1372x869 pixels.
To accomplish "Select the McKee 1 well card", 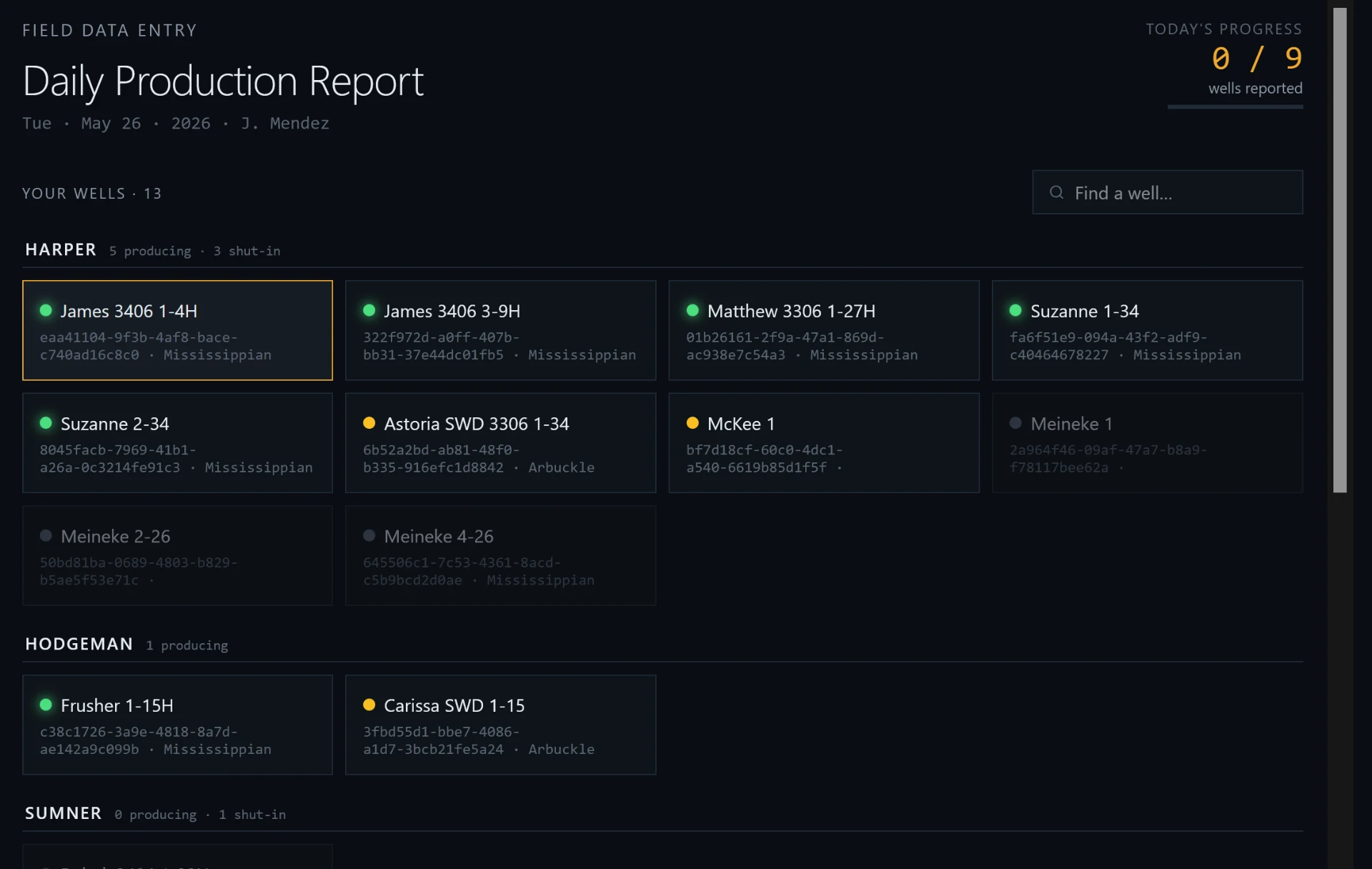I will pyautogui.click(x=824, y=442).
